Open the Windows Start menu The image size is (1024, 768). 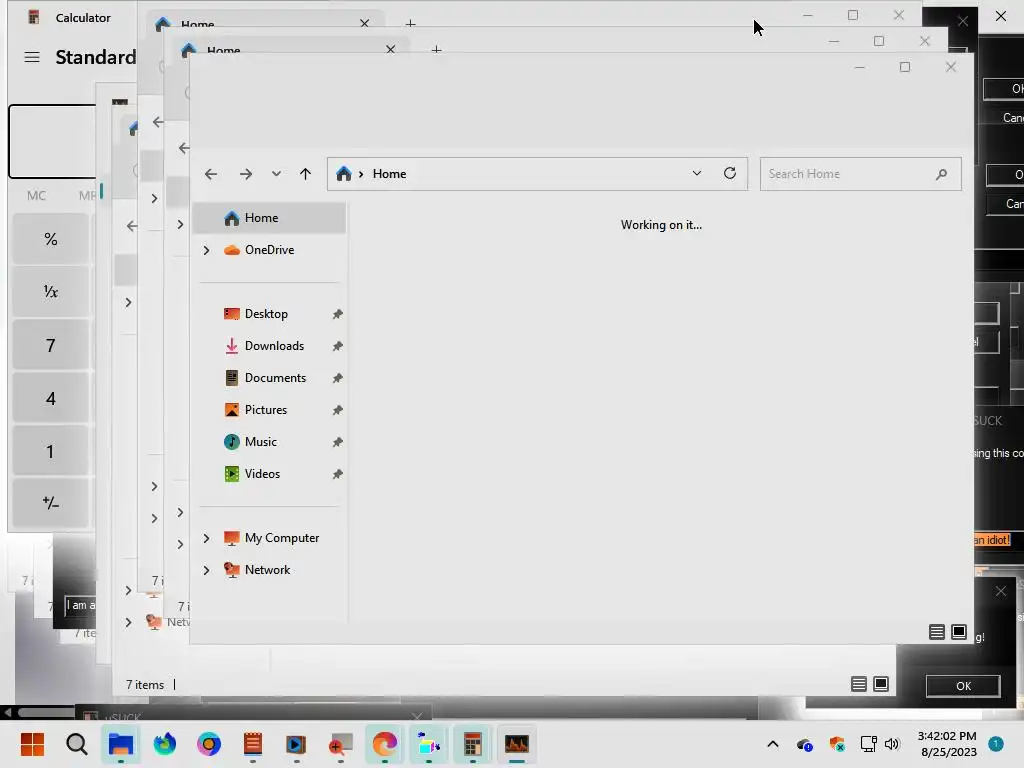[32, 744]
